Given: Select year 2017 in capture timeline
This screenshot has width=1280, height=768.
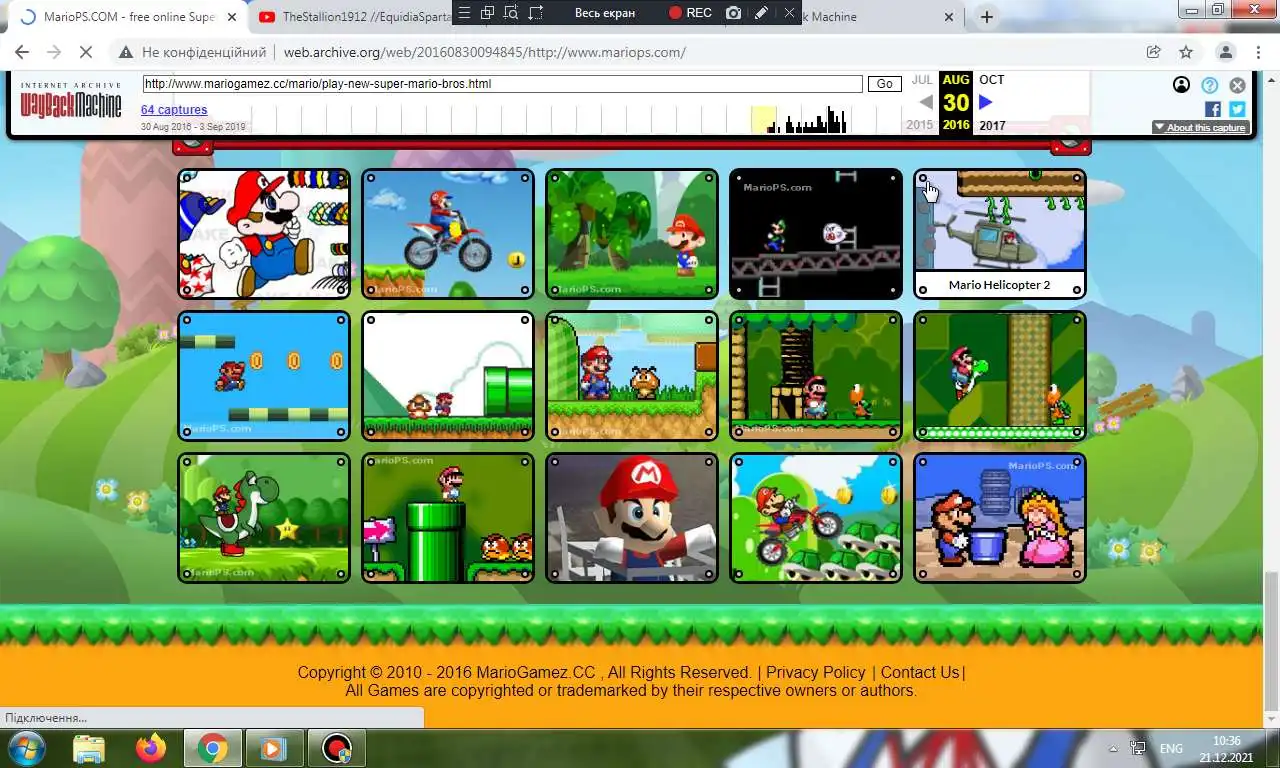Looking at the screenshot, I should tap(992, 125).
